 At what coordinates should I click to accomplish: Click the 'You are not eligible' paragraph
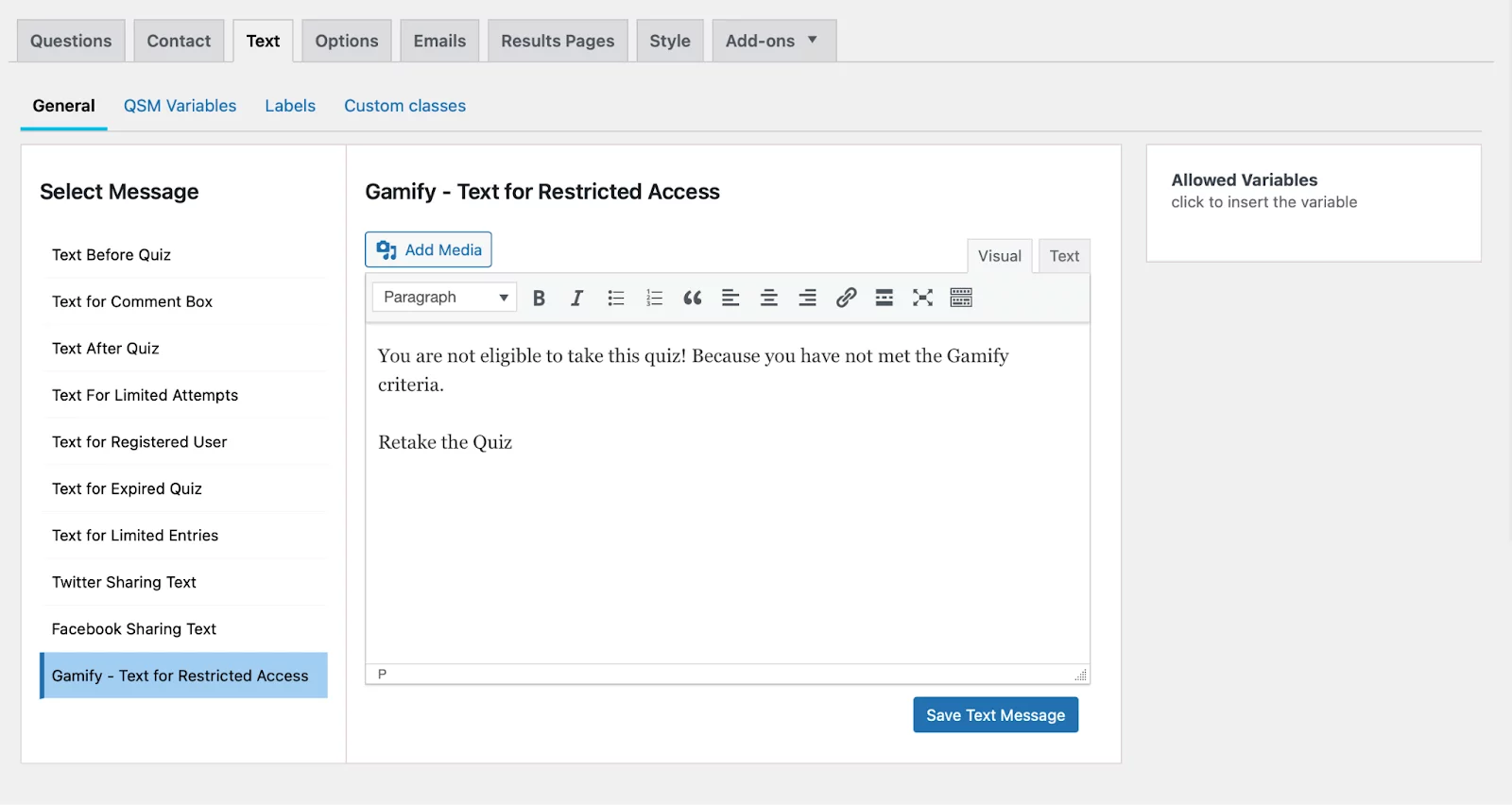694,370
